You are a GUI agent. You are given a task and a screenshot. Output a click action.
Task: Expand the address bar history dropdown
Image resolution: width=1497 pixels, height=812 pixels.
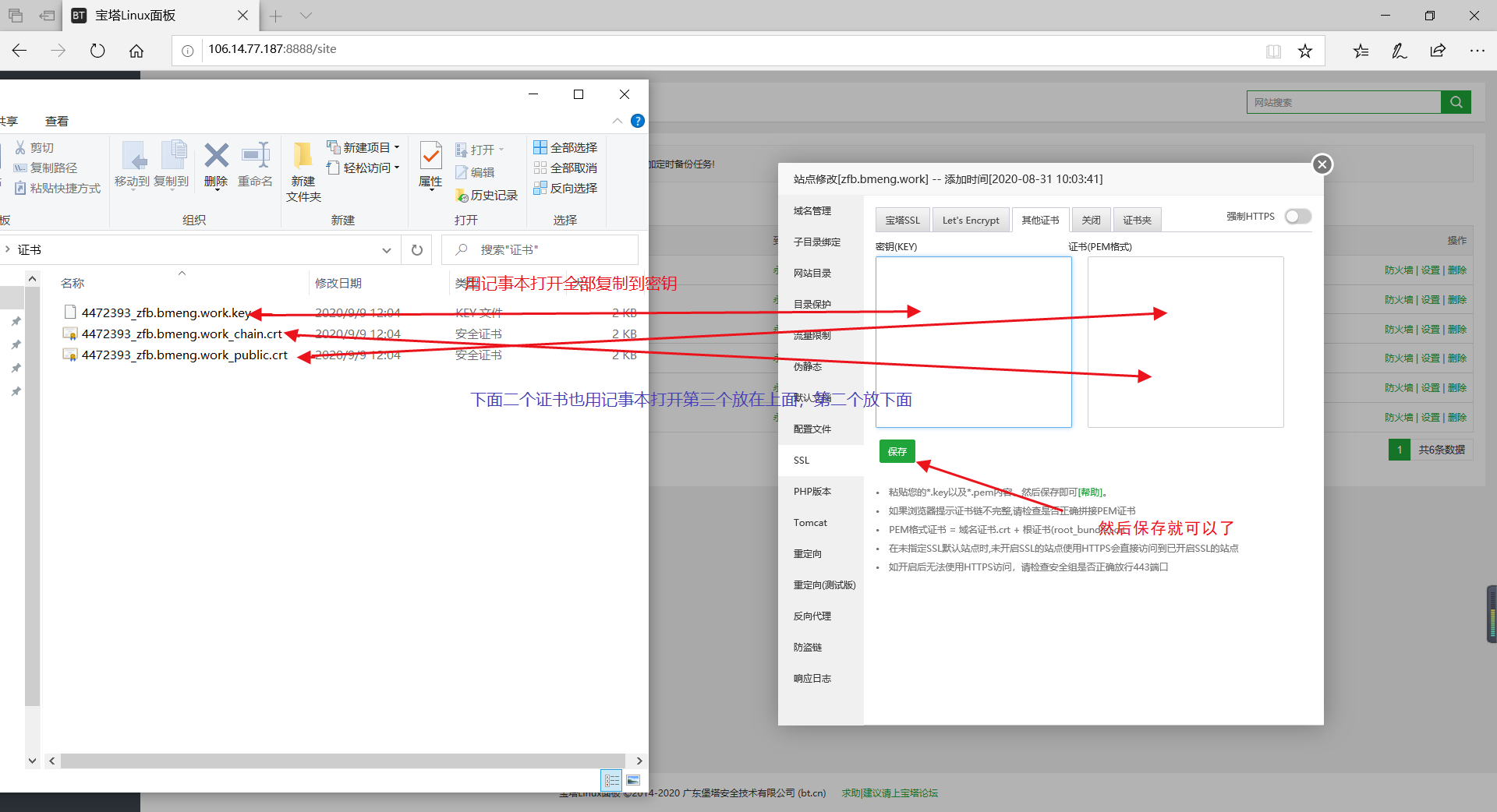pos(387,250)
